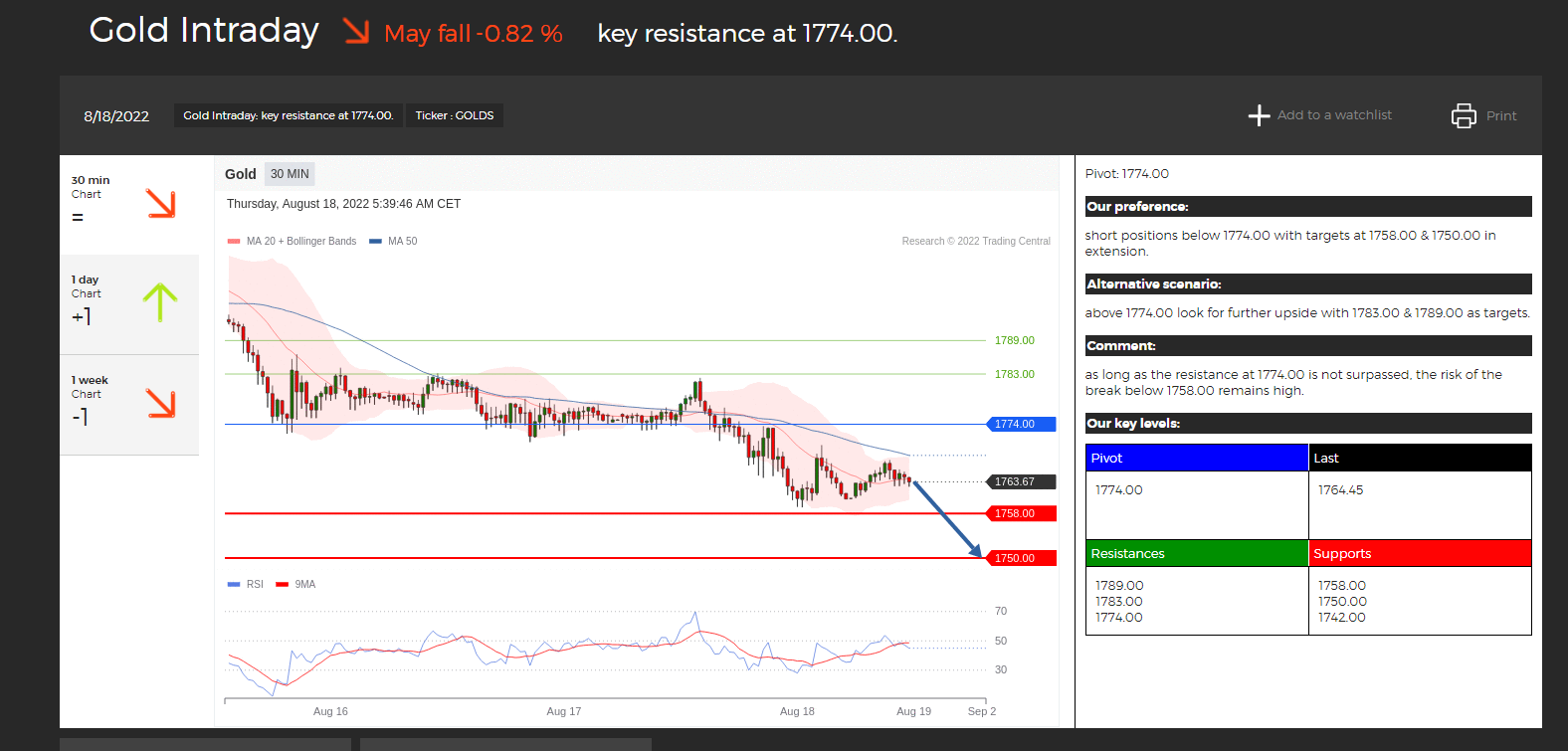
Task: Click the Print link text
Action: point(1501,116)
